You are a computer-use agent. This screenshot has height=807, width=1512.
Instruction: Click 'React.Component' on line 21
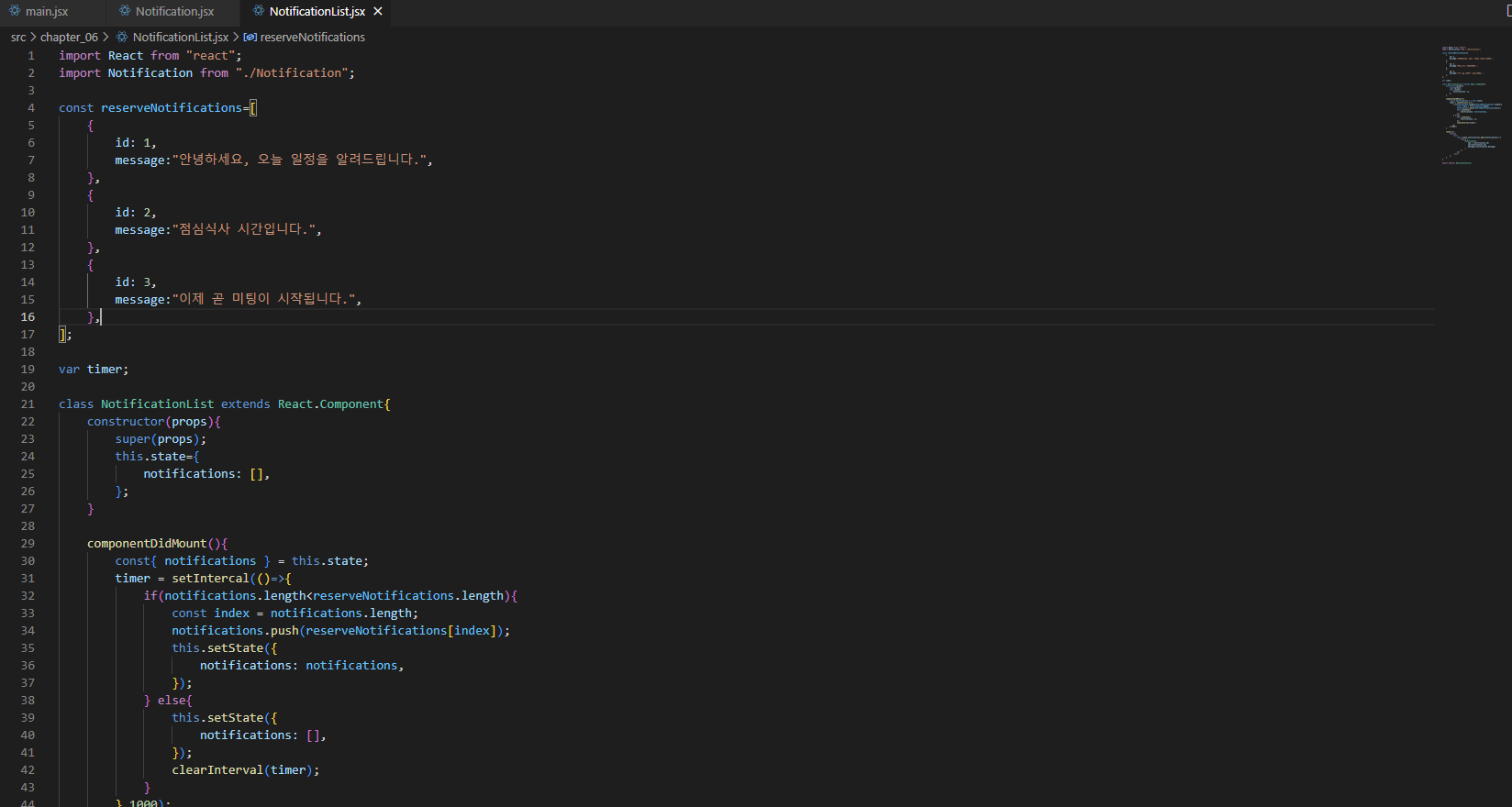(x=330, y=404)
